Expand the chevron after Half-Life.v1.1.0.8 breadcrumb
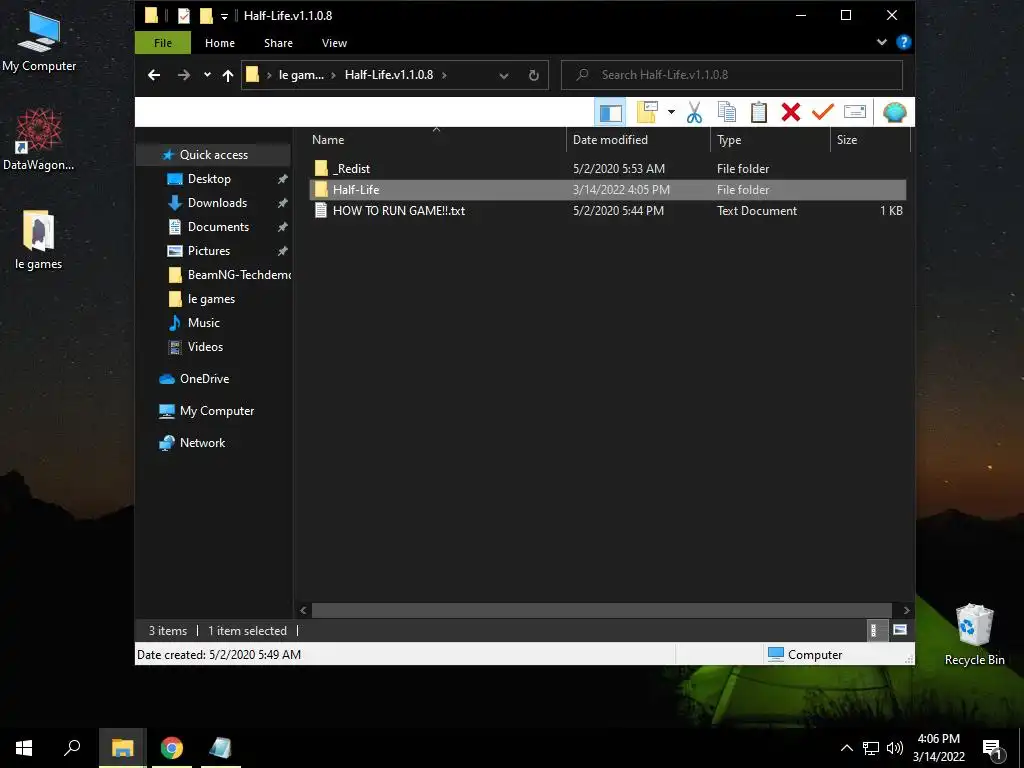This screenshot has height=768, width=1024. tap(444, 75)
